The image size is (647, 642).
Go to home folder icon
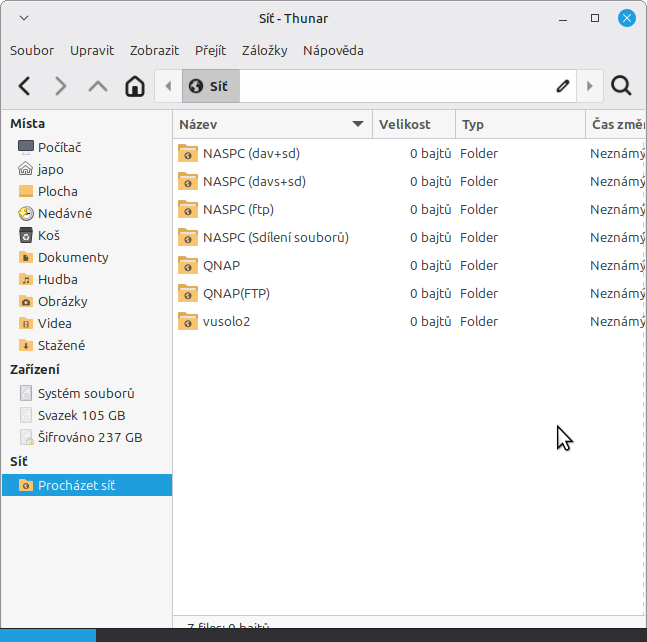point(135,86)
